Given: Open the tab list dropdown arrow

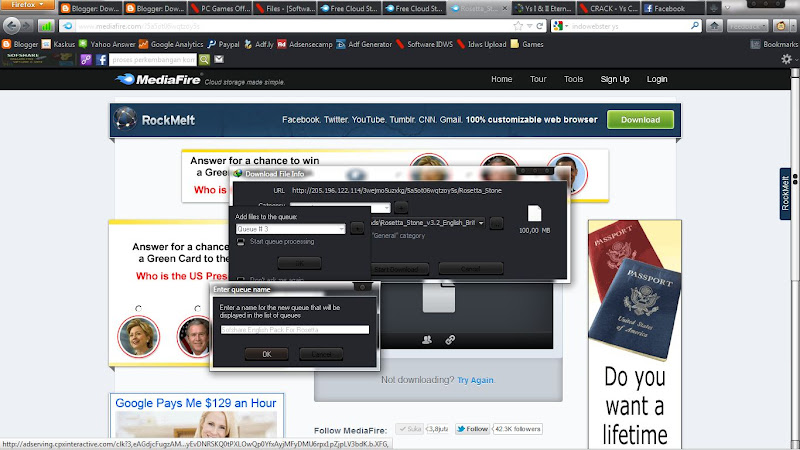Looking at the screenshot, I should tap(728, 8).
